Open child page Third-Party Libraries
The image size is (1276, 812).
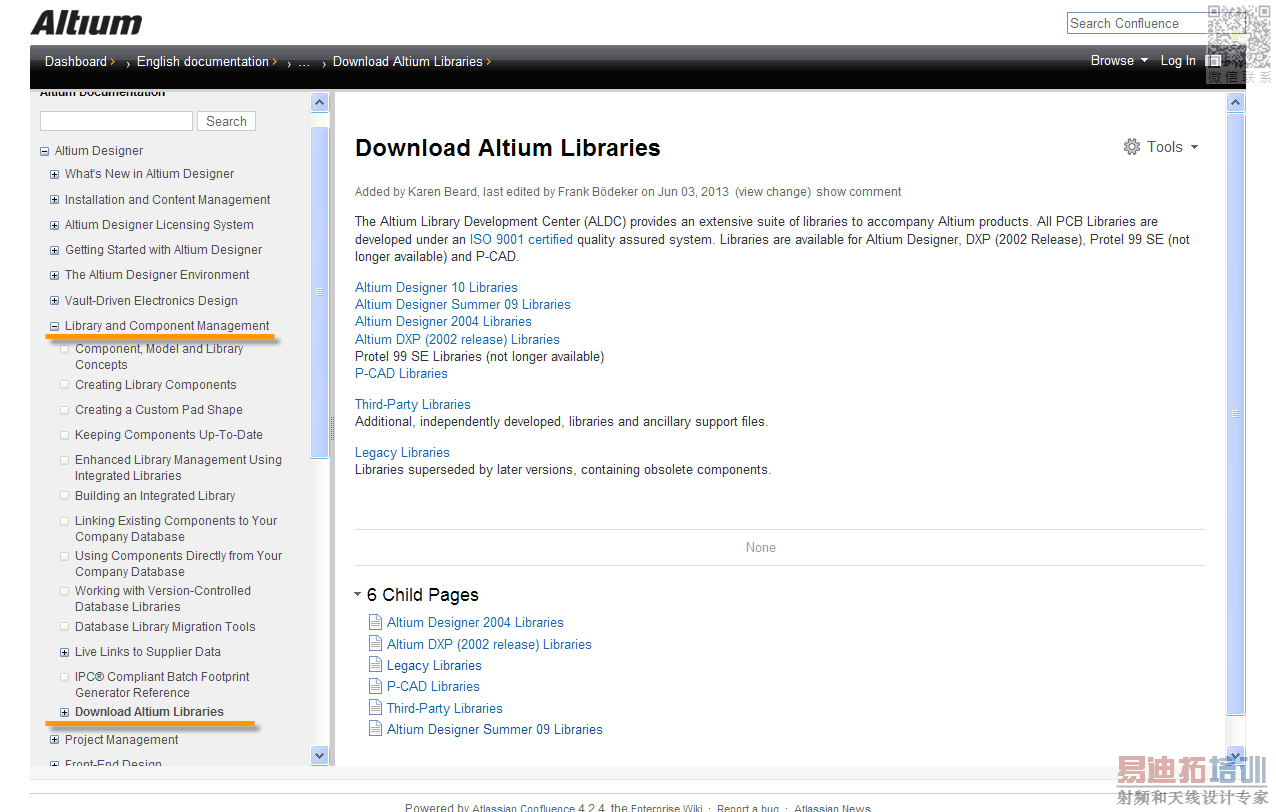(x=445, y=709)
